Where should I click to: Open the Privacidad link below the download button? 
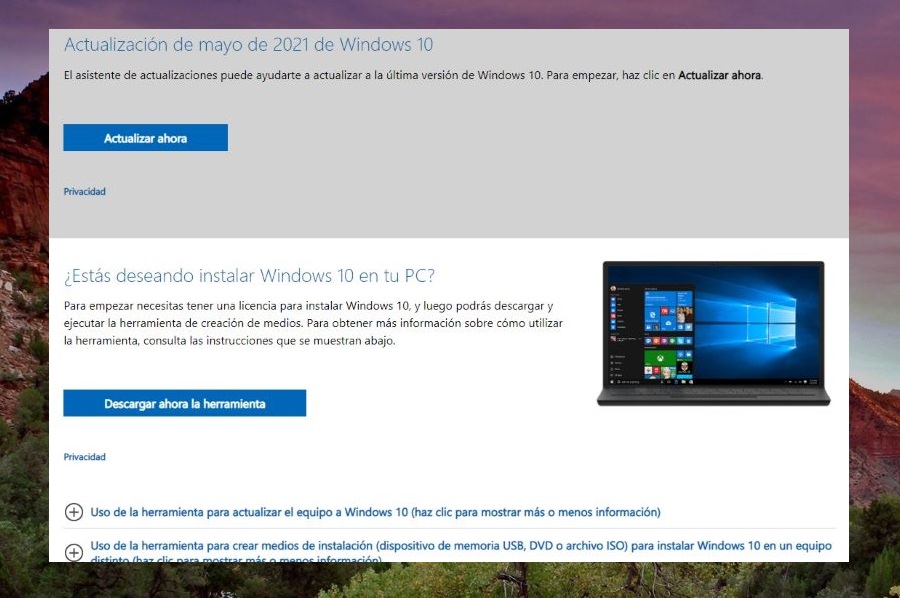click(84, 456)
